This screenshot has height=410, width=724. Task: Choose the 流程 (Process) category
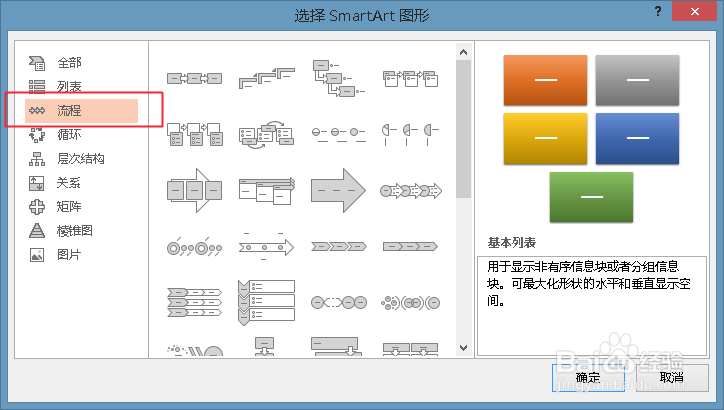tap(81, 111)
